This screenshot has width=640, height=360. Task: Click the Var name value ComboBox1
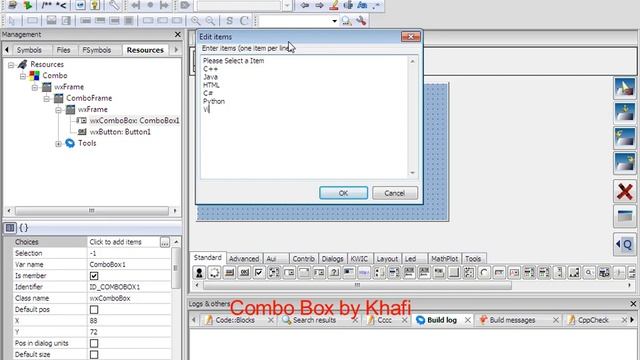tap(129, 264)
